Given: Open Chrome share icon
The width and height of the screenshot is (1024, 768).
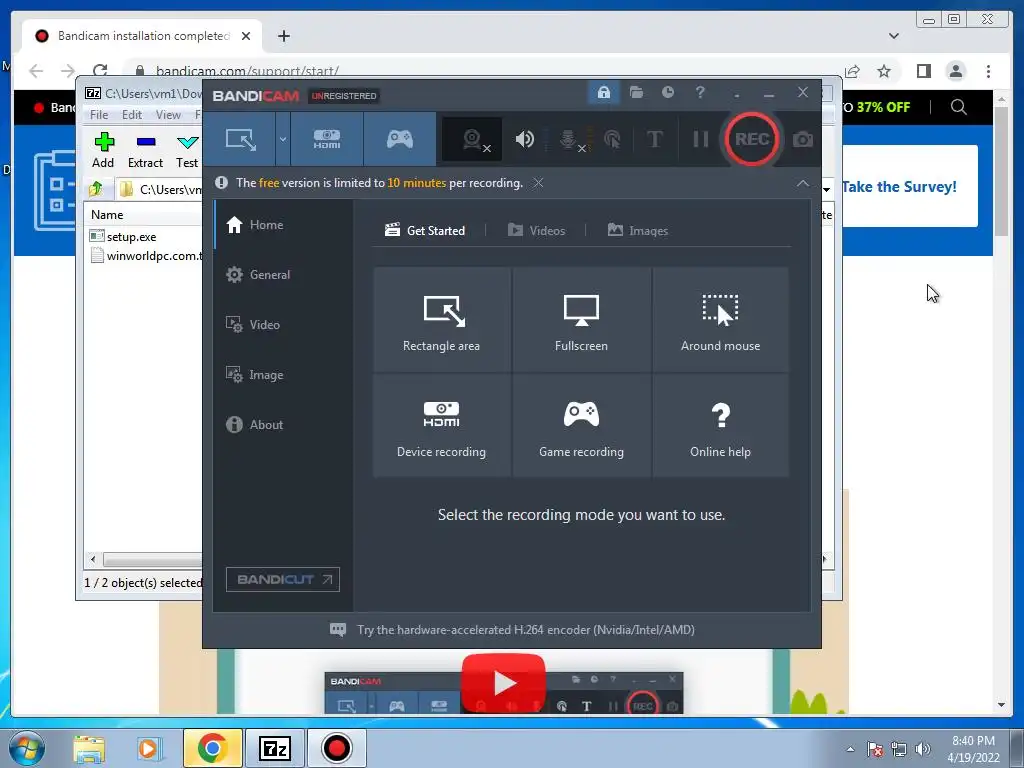Looking at the screenshot, I should [852, 71].
